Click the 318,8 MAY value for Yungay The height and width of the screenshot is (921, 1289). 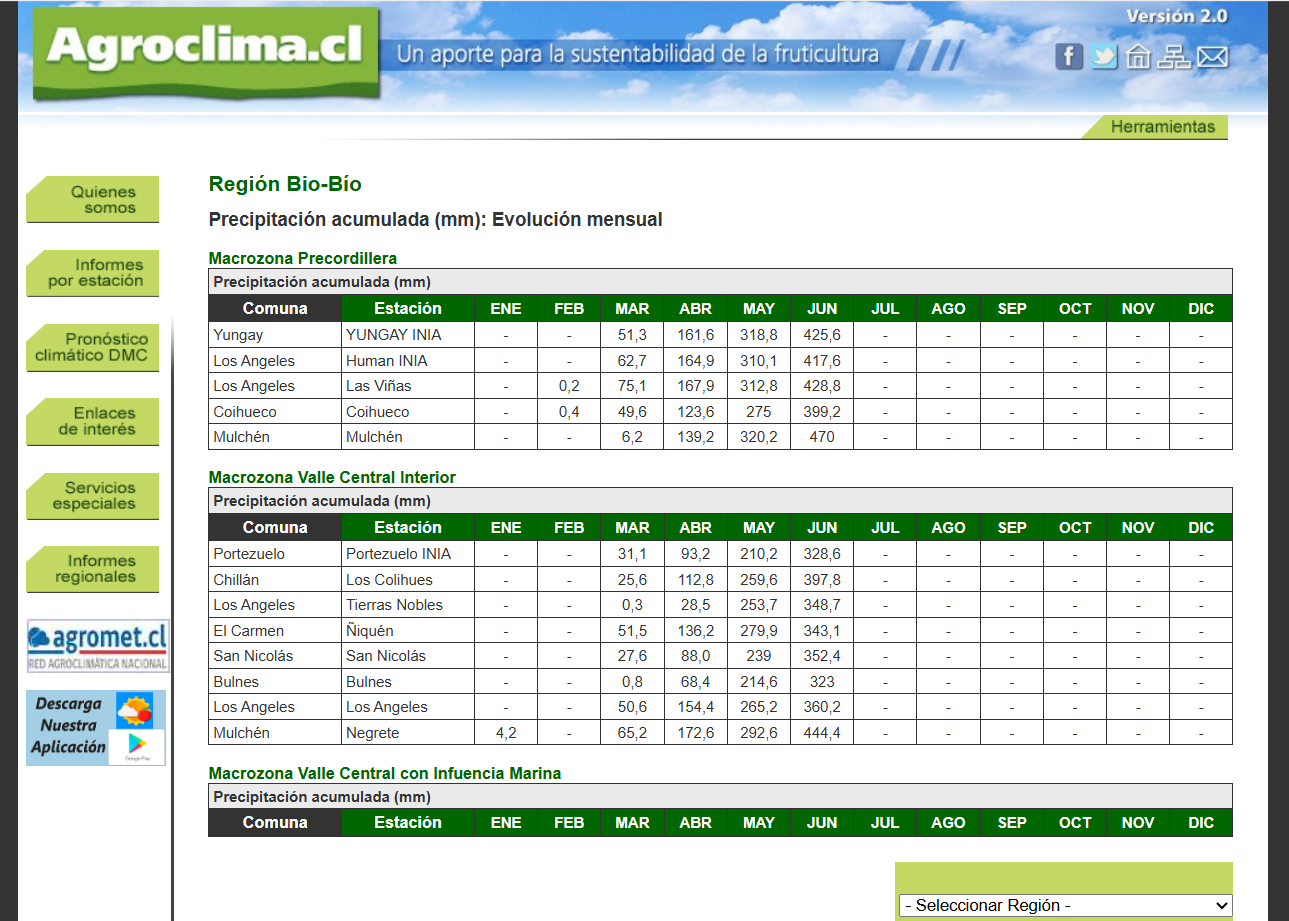(759, 335)
